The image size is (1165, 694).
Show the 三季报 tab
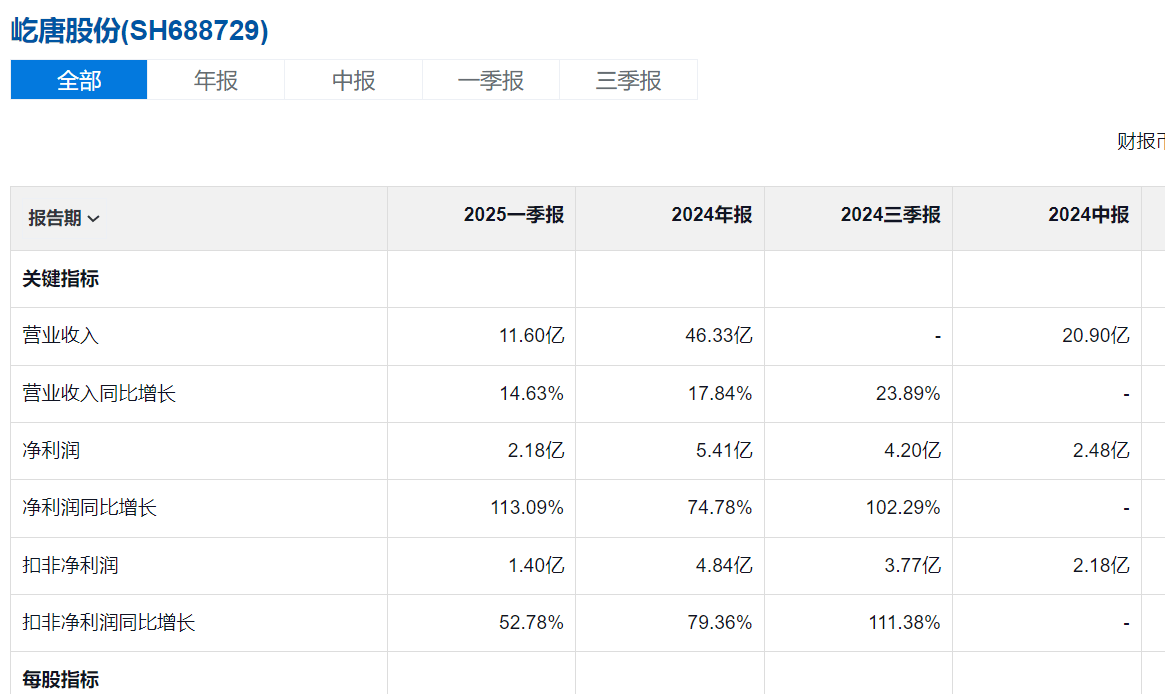pos(628,80)
